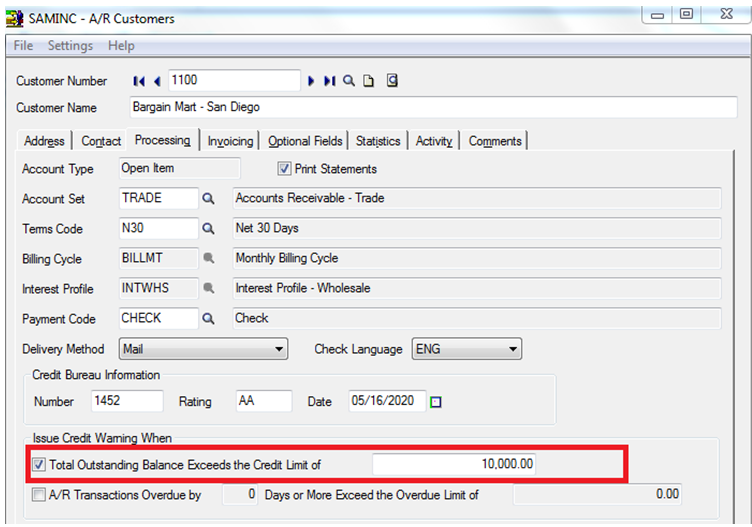Click Terms Code field N30
The height and width of the screenshot is (527, 752).
[158, 228]
